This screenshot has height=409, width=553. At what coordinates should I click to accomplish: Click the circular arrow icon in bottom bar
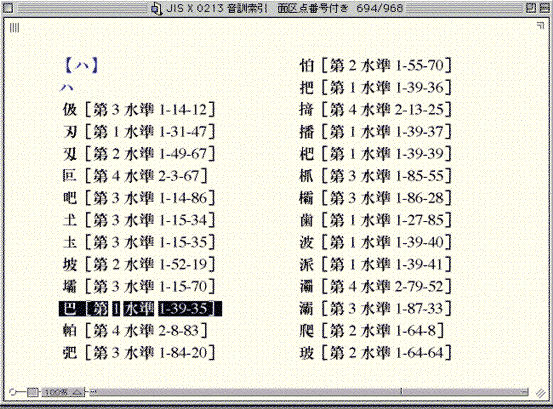click(13, 392)
